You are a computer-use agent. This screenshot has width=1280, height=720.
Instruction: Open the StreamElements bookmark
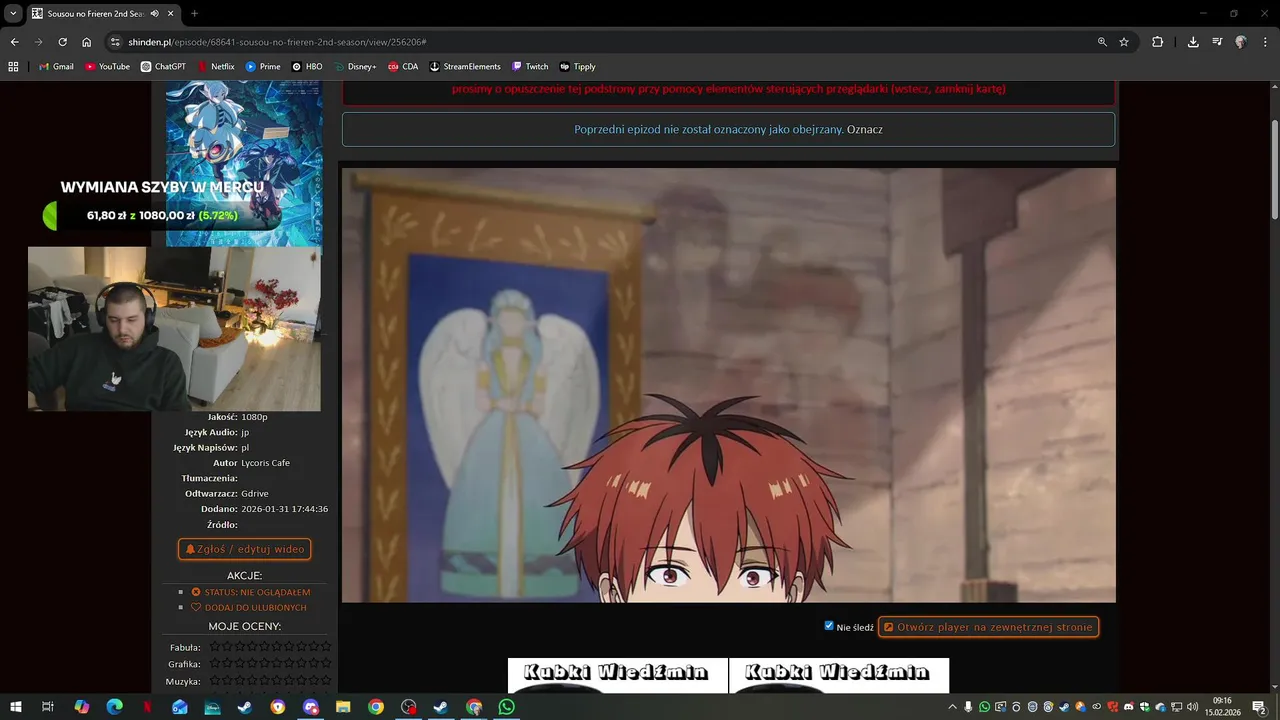[465, 66]
